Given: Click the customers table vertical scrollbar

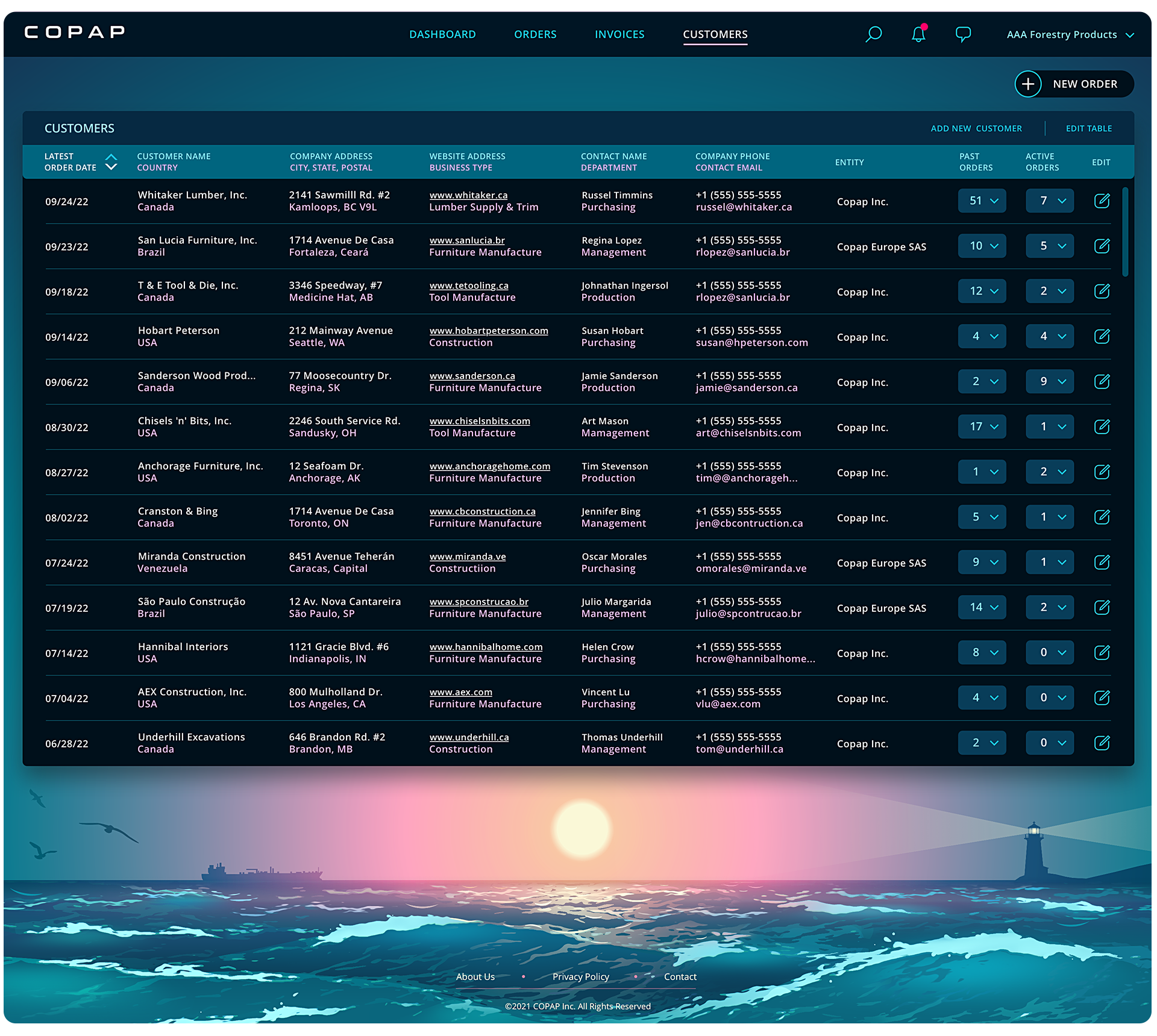Looking at the screenshot, I should (x=1125, y=232).
